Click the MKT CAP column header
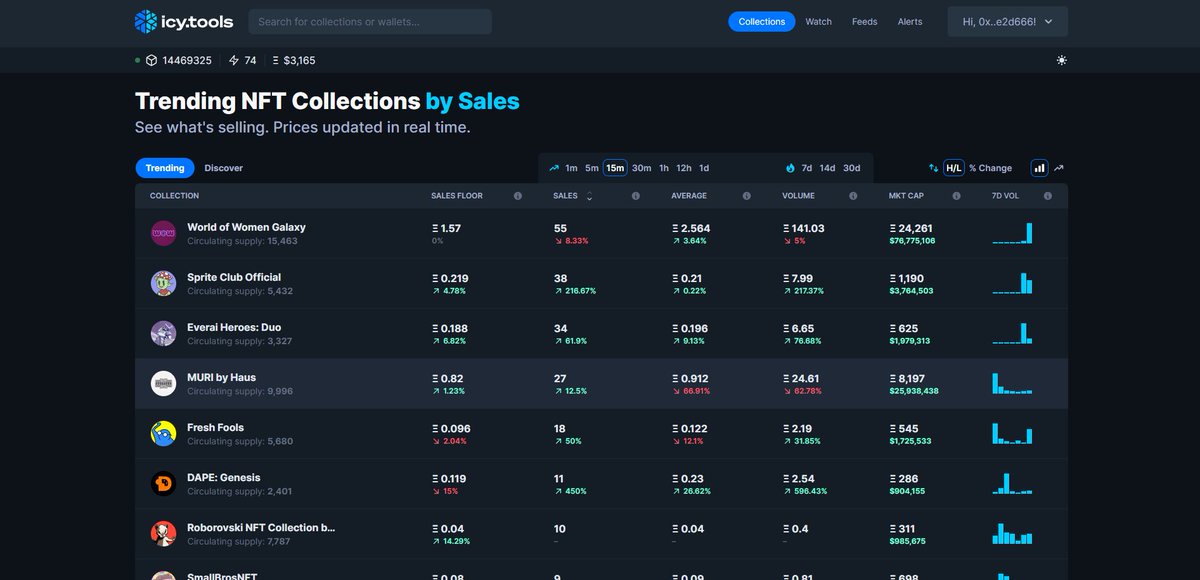 tap(905, 196)
